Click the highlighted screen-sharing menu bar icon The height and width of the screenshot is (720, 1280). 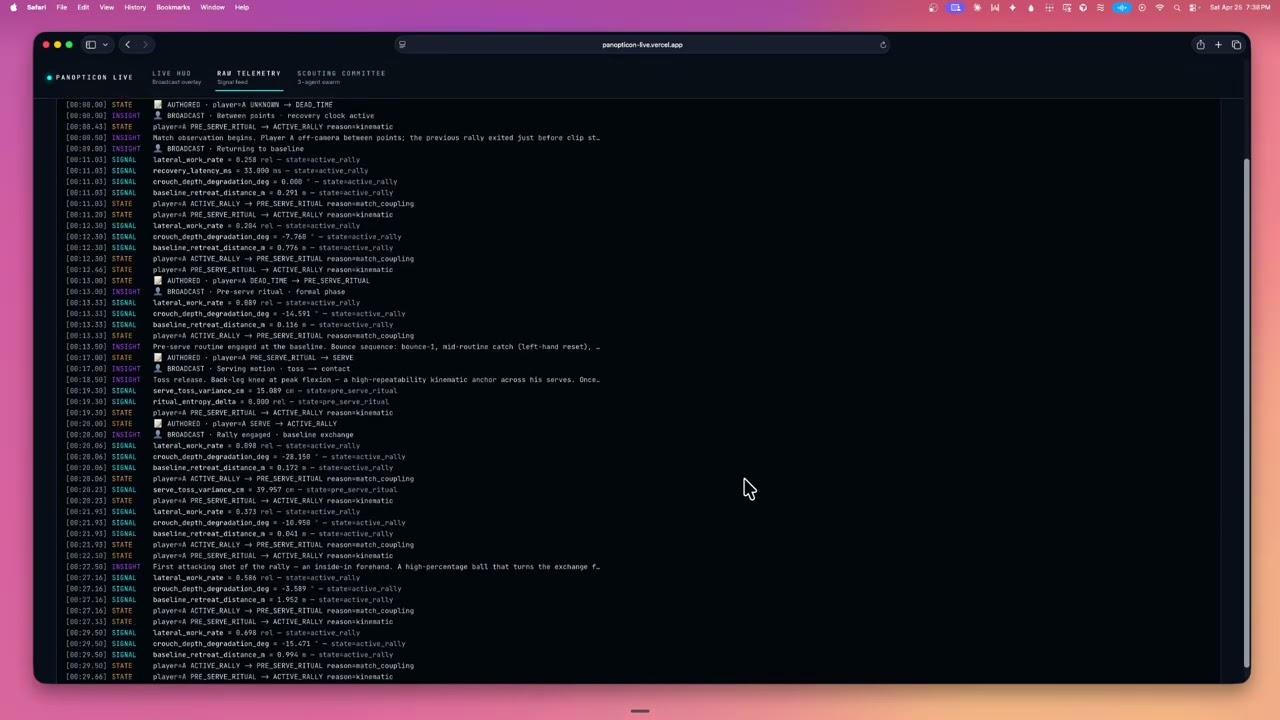pyautogui.click(x=955, y=7)
